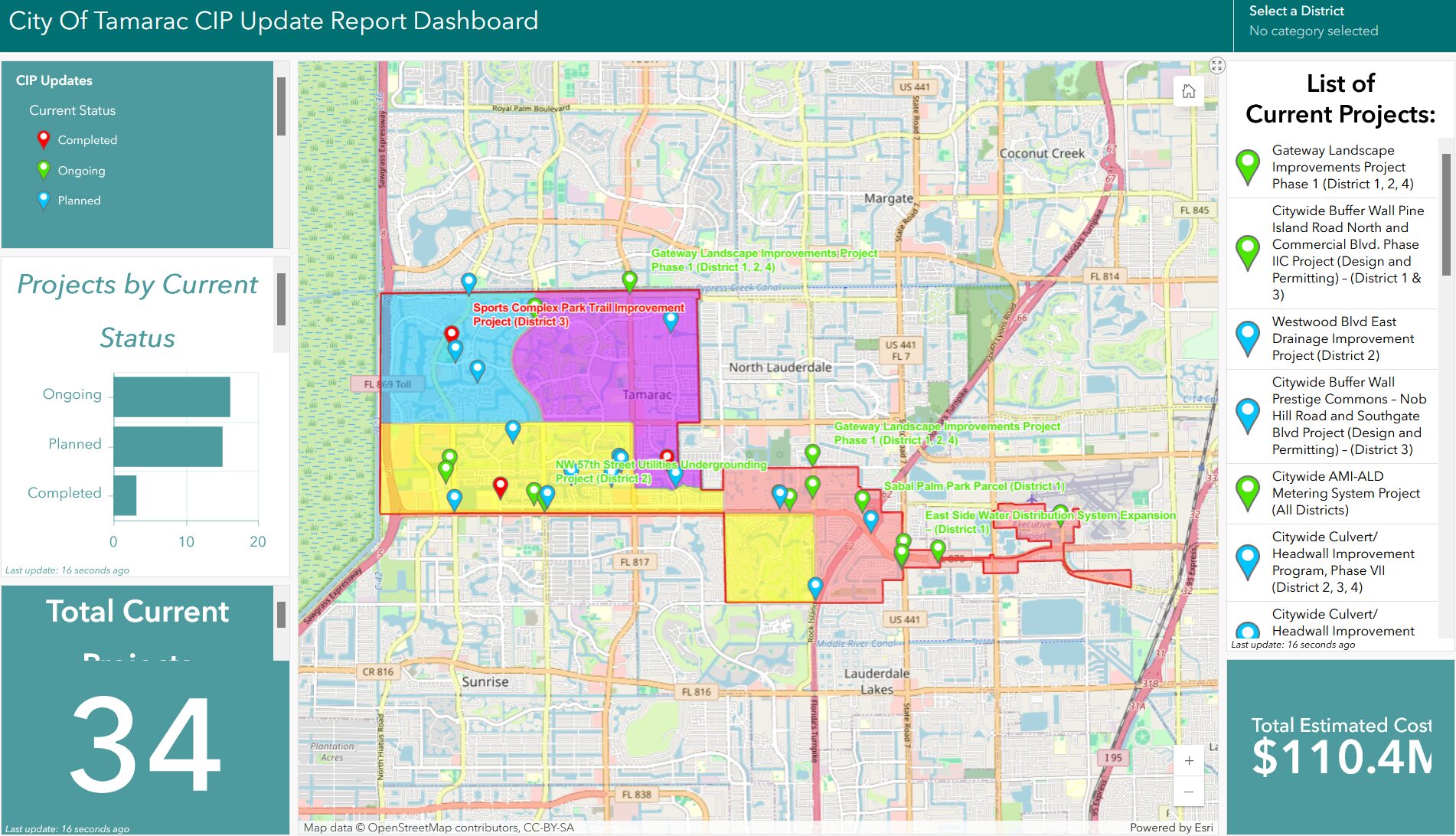Click the green pin at East Side Water Distribution
1456x836 pixels.
(x=1060, y=512)
